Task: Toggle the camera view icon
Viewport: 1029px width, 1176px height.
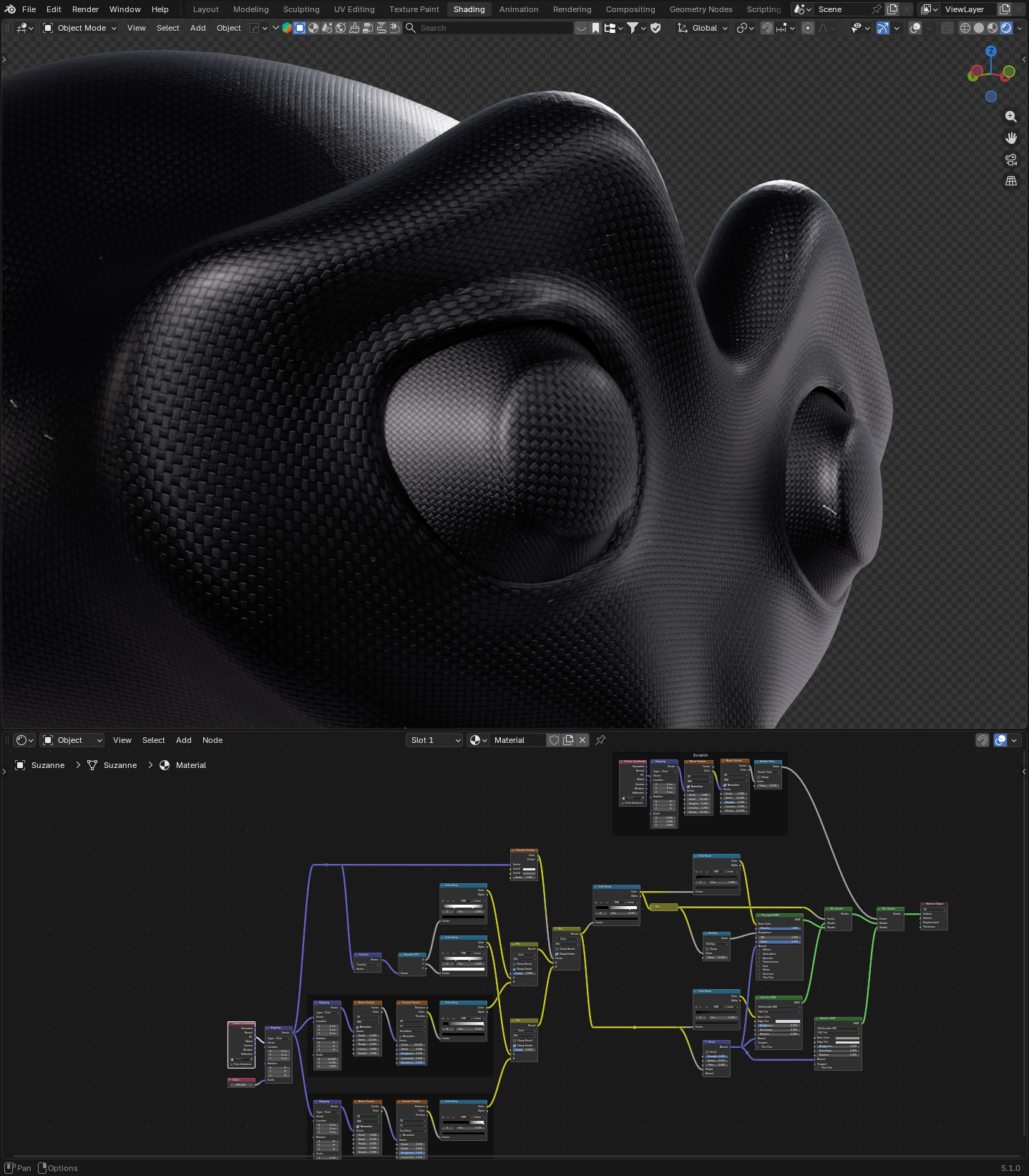Action: click(1011, 160)
